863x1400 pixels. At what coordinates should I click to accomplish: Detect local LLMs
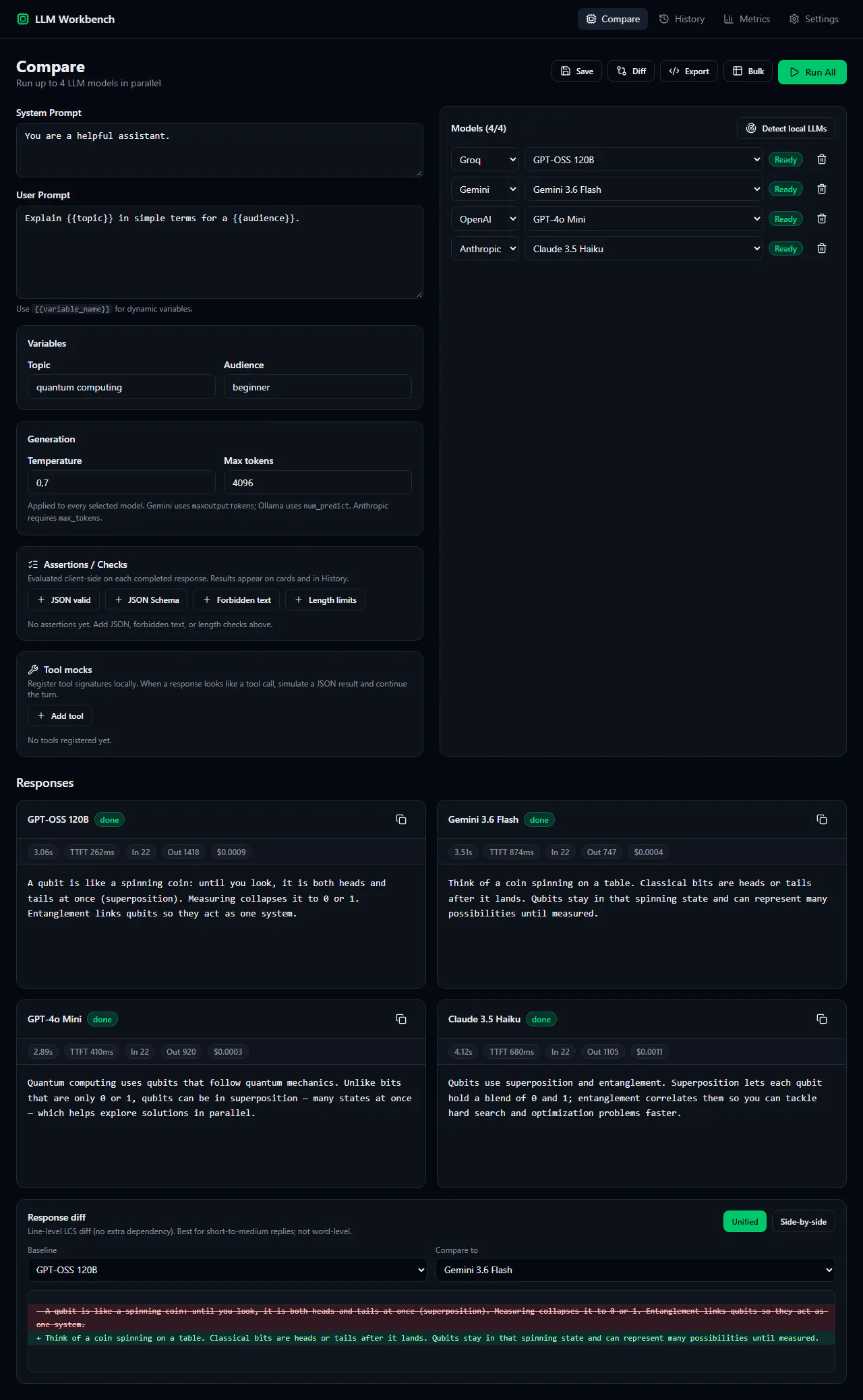[x=786, y=129]
